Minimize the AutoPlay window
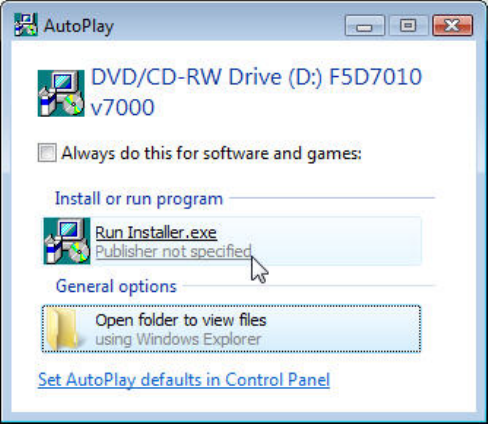Image resolution: width=488 pixels, height=424 pixels. (x=364, y=26)
